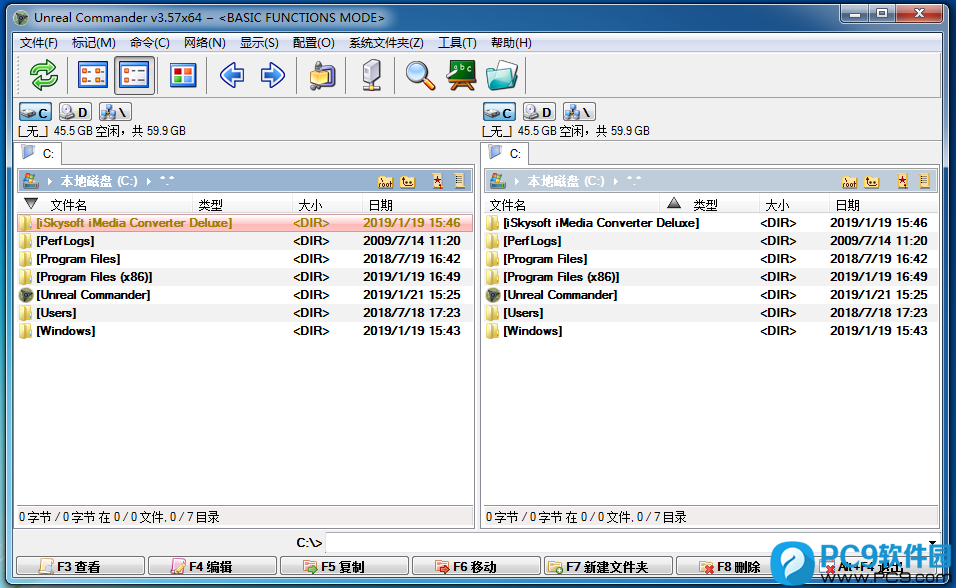
Task: Show folder history list in right panel
Action: pos(924,181)
